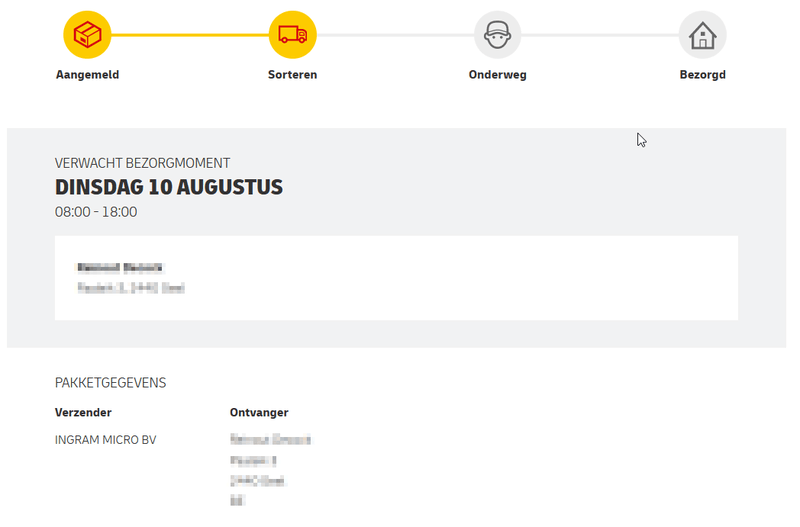Click the Onderweg courier face icon
This screenshot has height=527, width=800.
[497, 35]
